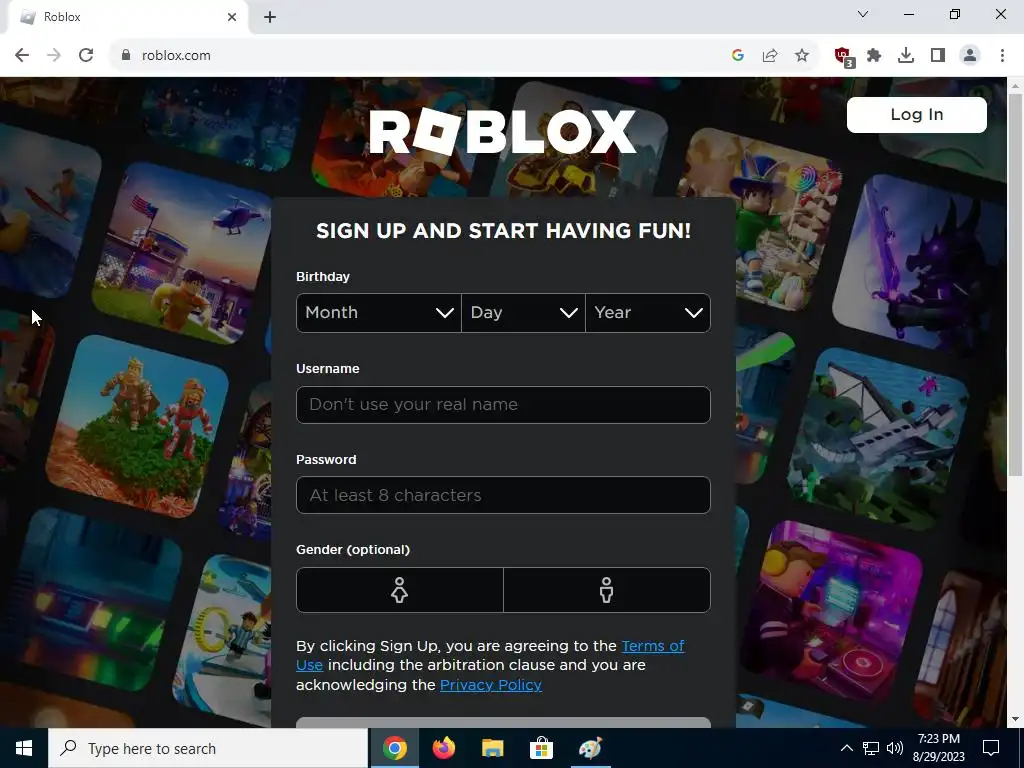Open Microsoft Store from the taskbar

tap(541, 748)
